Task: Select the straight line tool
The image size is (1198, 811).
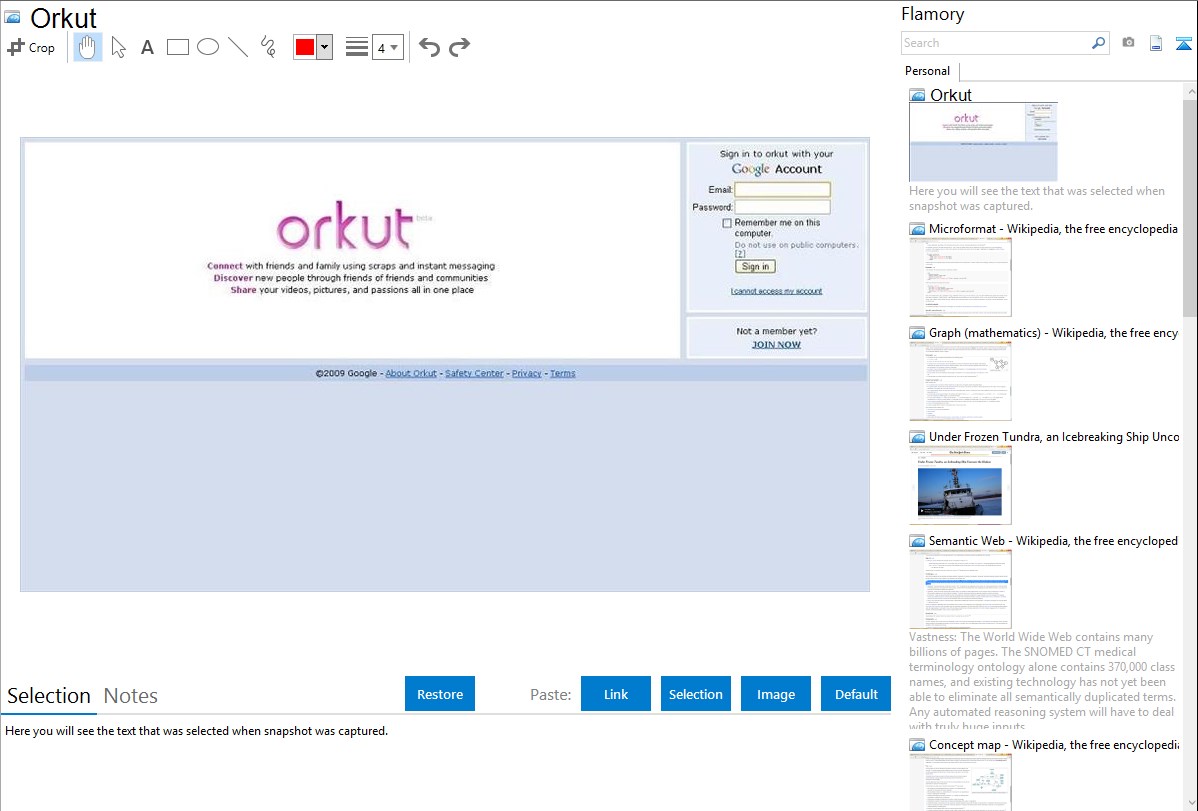Action: click(x=238, y=47)
